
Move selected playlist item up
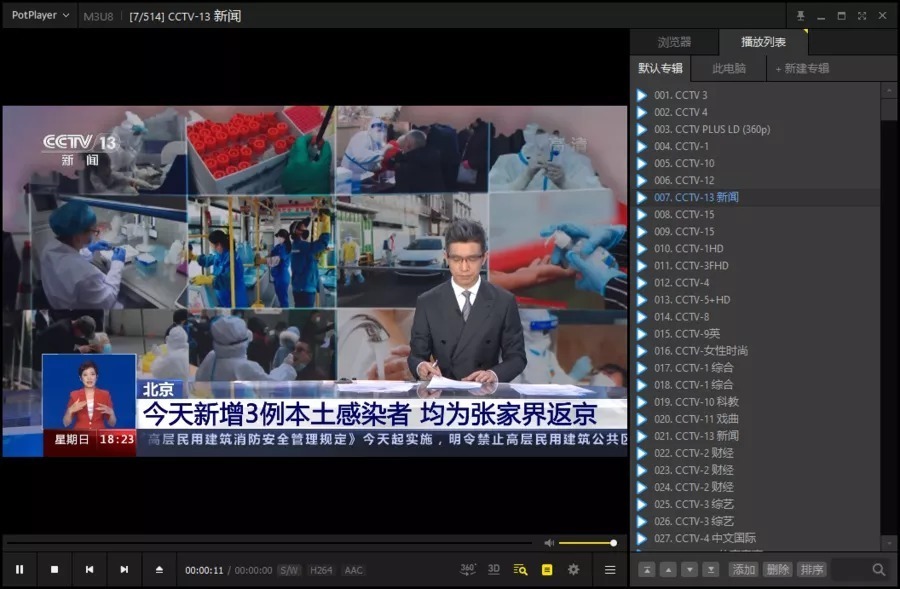pyautogui.click(x=668, y=569)
